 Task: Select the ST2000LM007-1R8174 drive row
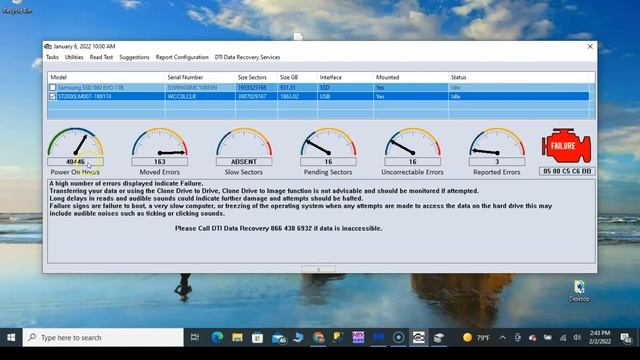point(318,96)
